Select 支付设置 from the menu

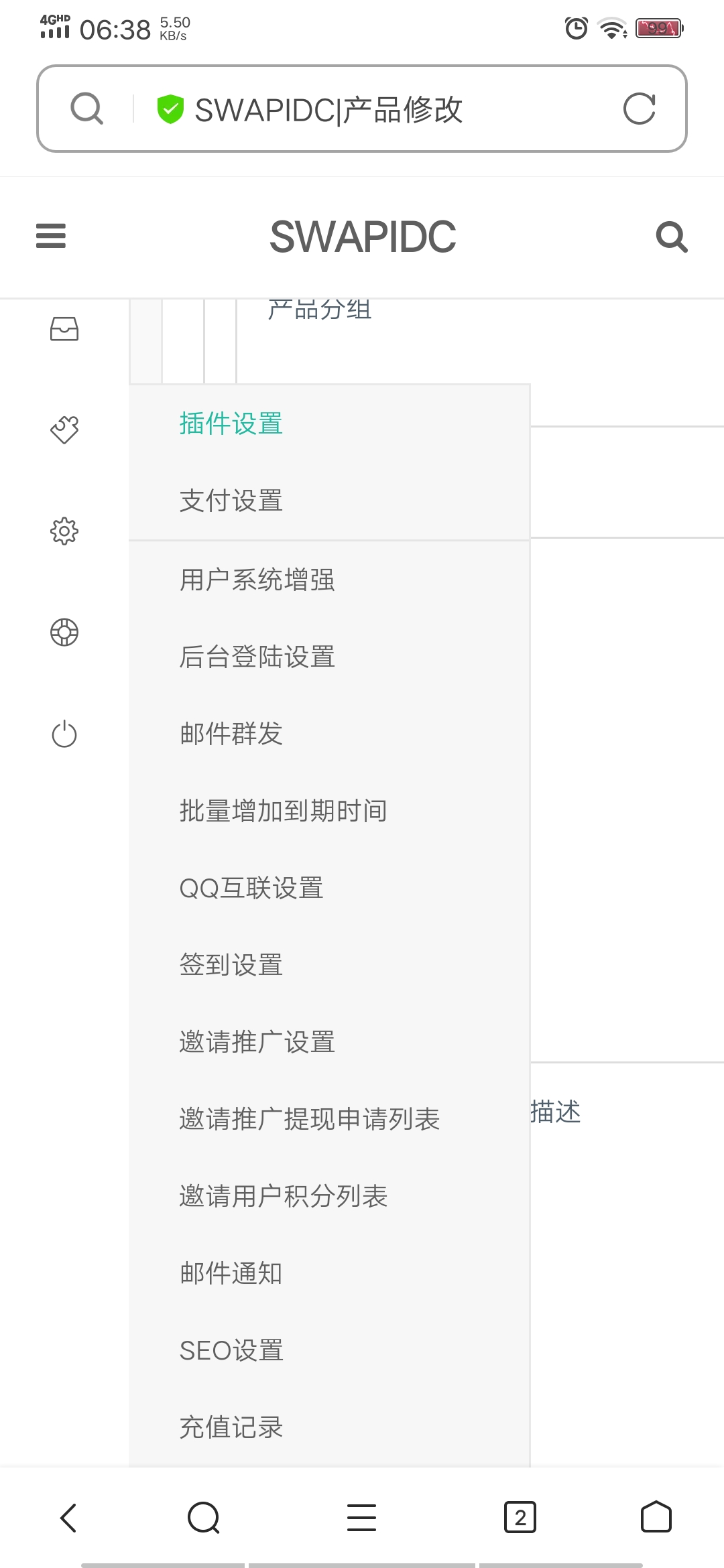(231, 501)
